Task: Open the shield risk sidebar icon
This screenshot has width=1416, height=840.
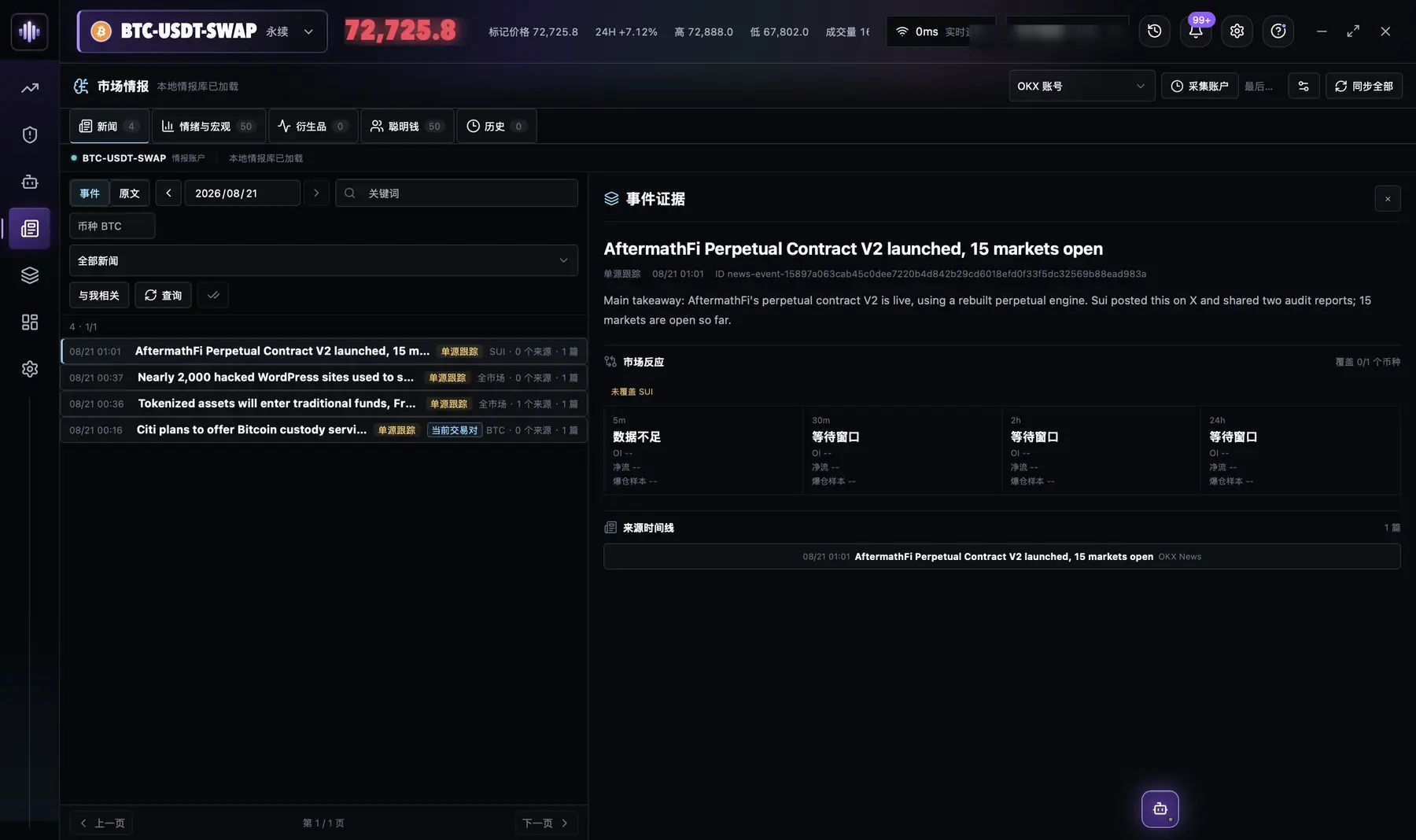Action: pyautogui.click(x=30, y=134)
